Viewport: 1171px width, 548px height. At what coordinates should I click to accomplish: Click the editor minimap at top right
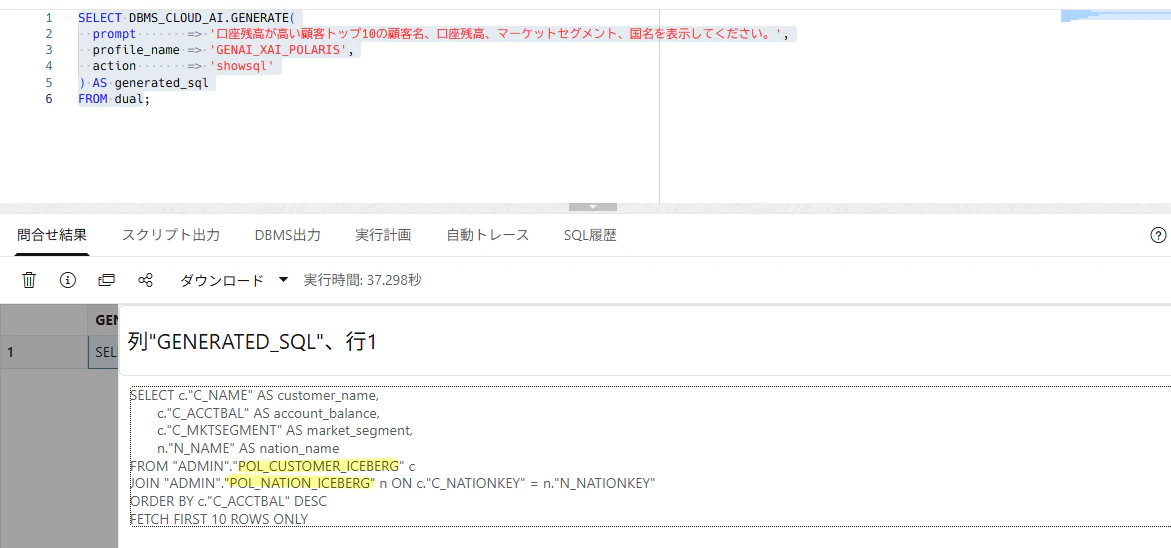point(1116,16)
